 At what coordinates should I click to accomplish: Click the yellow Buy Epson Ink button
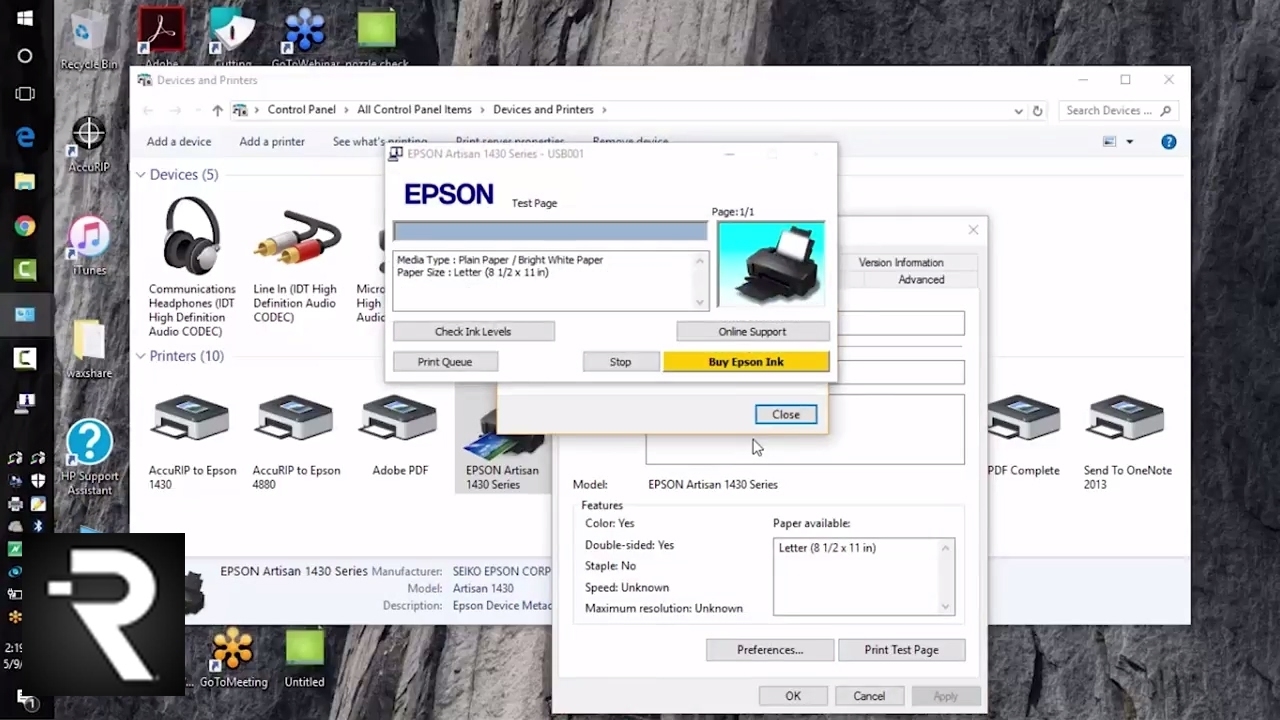[x=746, y=362]
